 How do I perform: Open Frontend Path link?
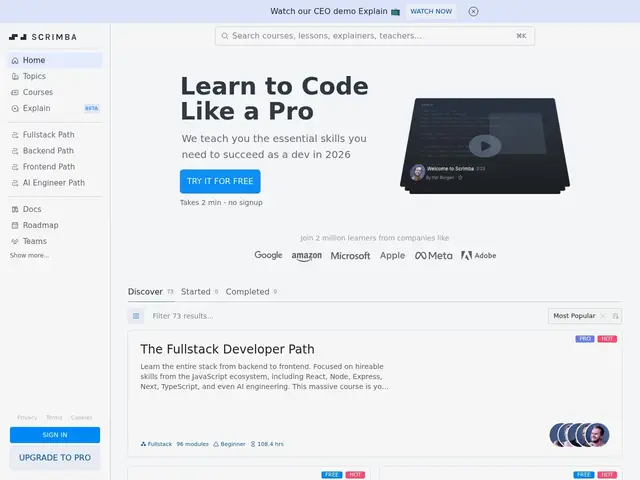coord(55,167)
